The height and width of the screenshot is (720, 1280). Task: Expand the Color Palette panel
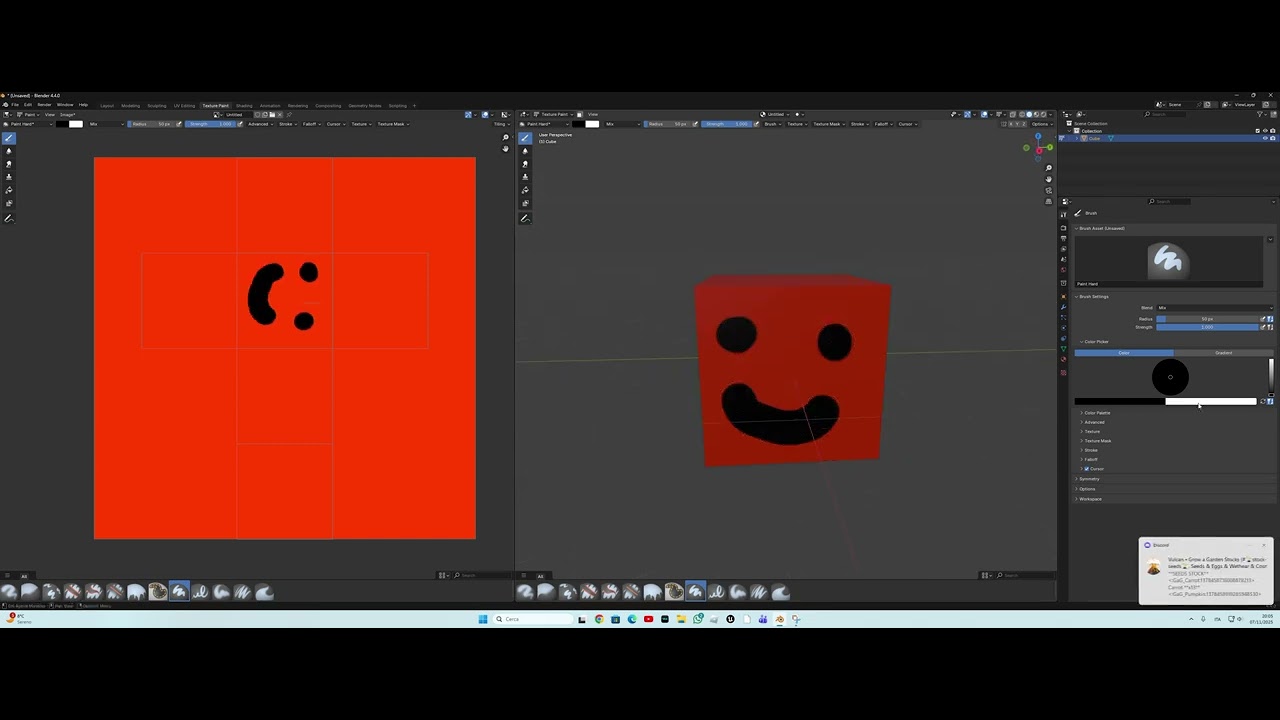tap(1097, 413)
